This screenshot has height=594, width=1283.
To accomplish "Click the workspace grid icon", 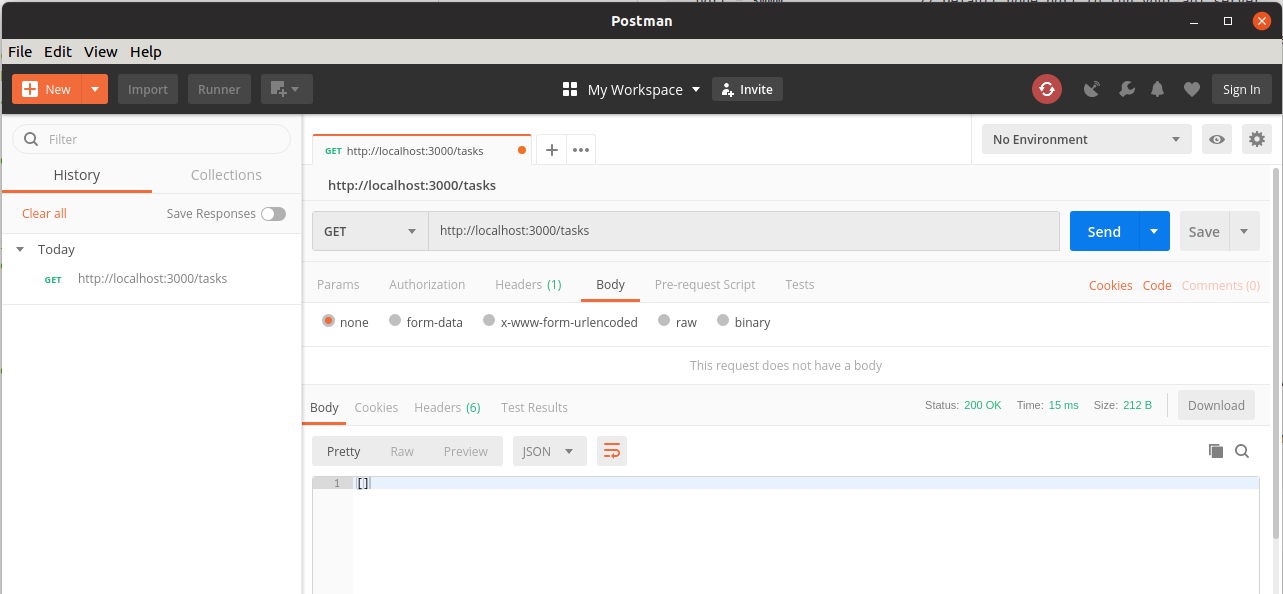I will point(570,89).
